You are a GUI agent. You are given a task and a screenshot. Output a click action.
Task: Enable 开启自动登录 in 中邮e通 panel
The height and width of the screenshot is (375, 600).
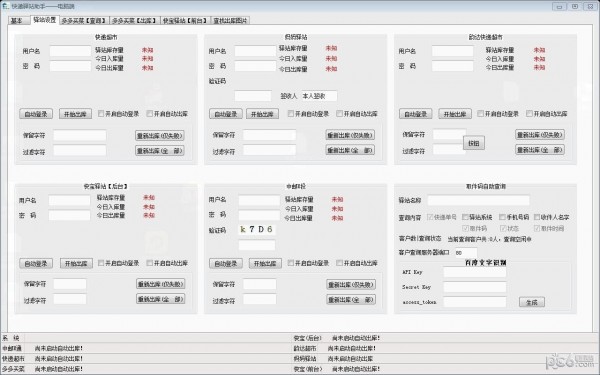point(308,263)
